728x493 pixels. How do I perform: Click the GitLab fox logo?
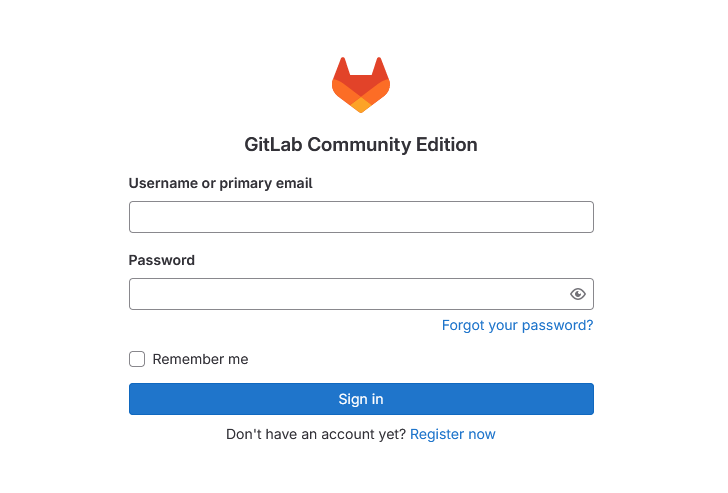click(361, 85)
